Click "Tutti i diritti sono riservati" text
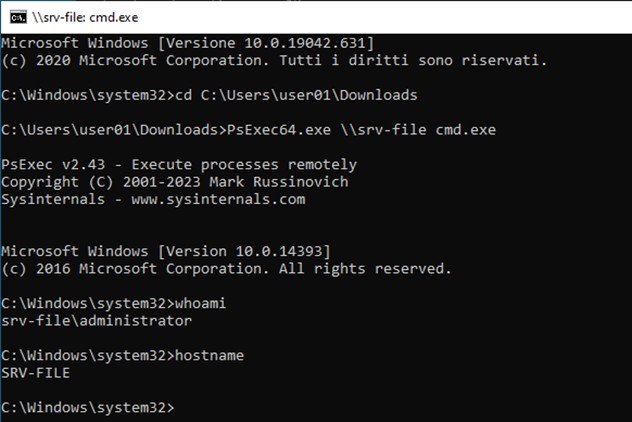Image resolution: width=632 pixels, height=422 pixels. (434, 61)
